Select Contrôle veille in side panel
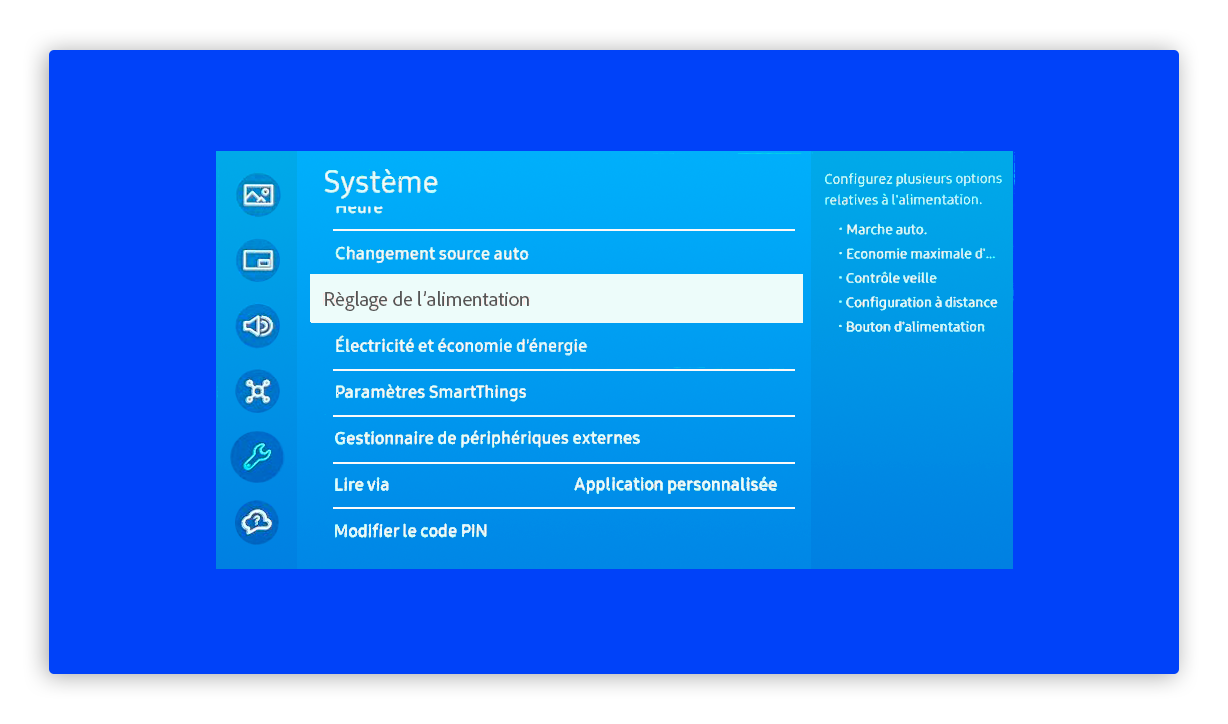1228x724 pixels. pos(891,278)
